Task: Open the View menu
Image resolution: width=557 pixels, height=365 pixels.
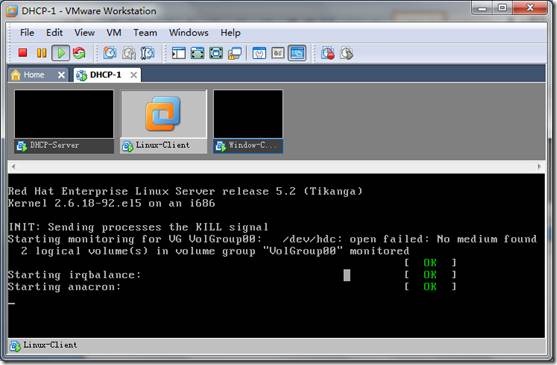Action: [85, 33]
